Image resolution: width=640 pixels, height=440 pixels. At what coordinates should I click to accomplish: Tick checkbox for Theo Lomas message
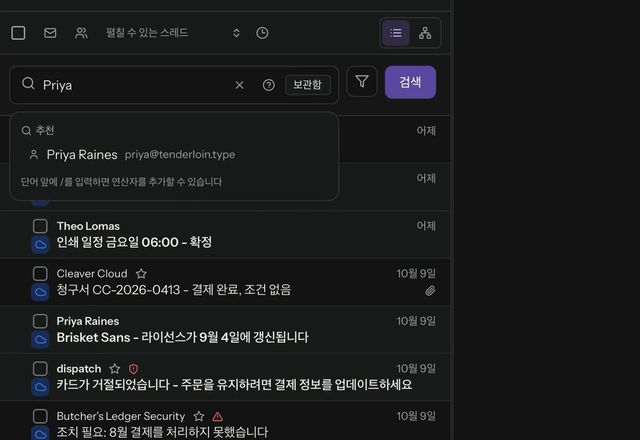40,226
